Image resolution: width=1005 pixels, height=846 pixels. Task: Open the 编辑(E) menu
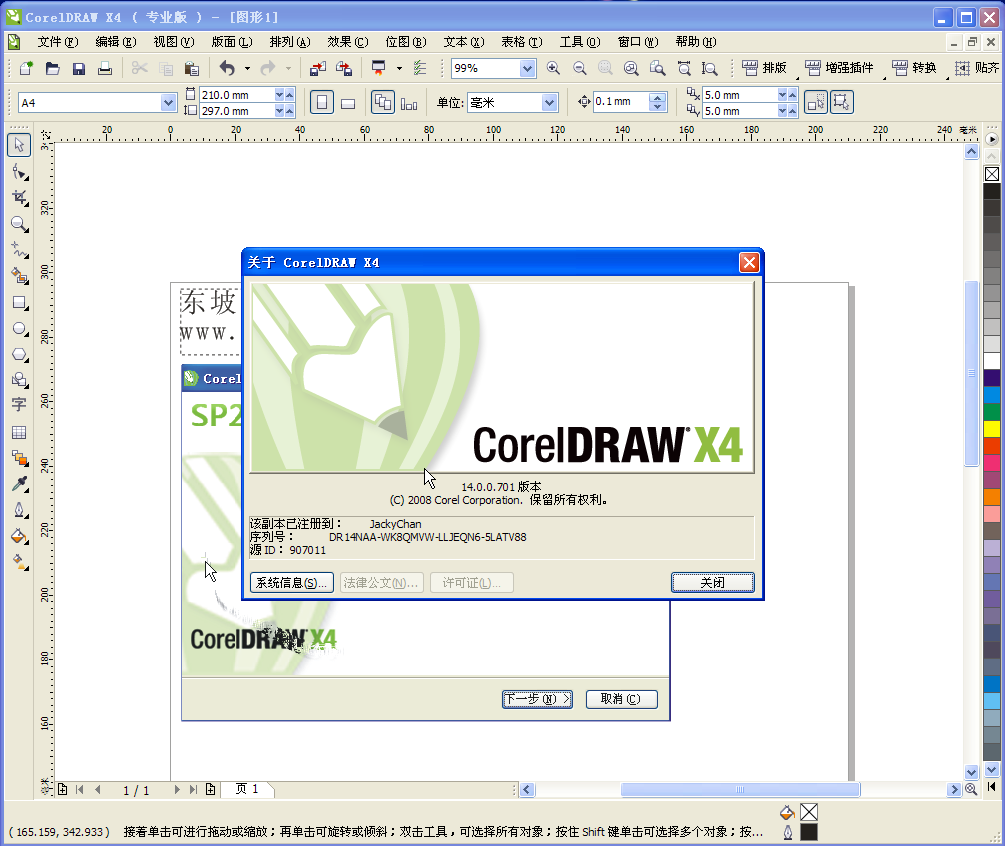pyautogui.click(x=116, y=42)
